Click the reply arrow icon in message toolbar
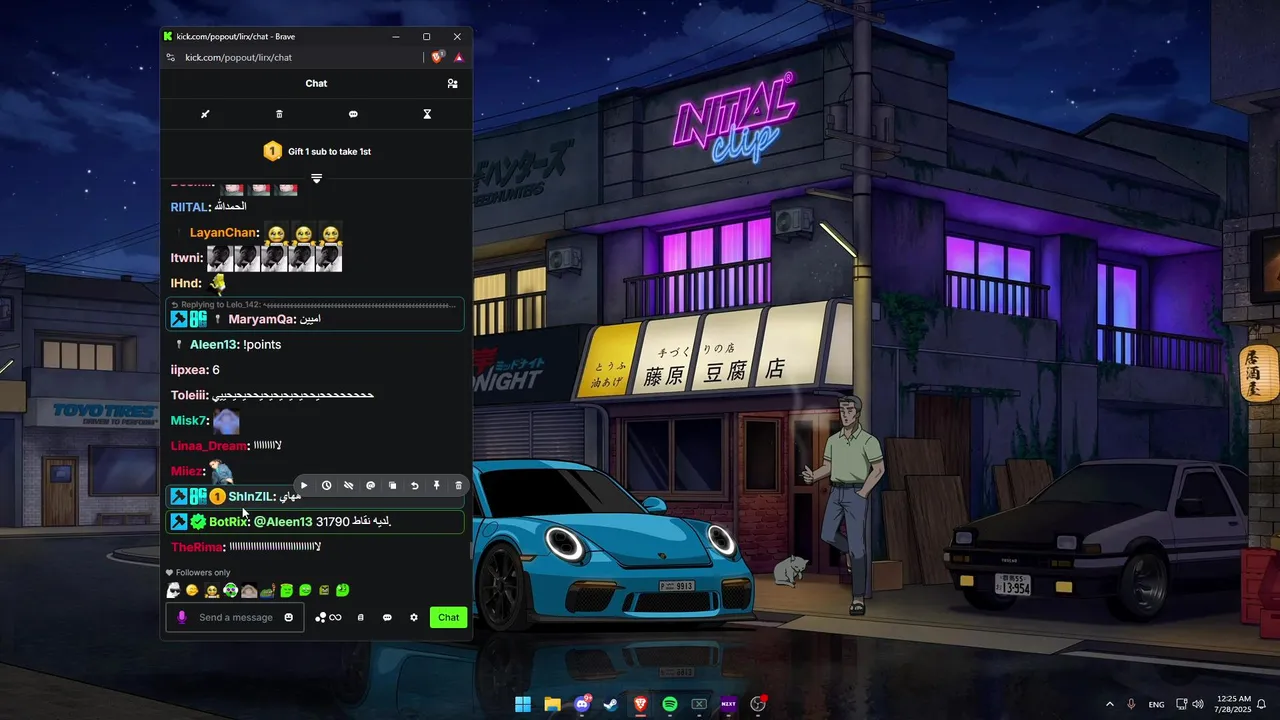 pyautogui.click(x=415, y=486)
